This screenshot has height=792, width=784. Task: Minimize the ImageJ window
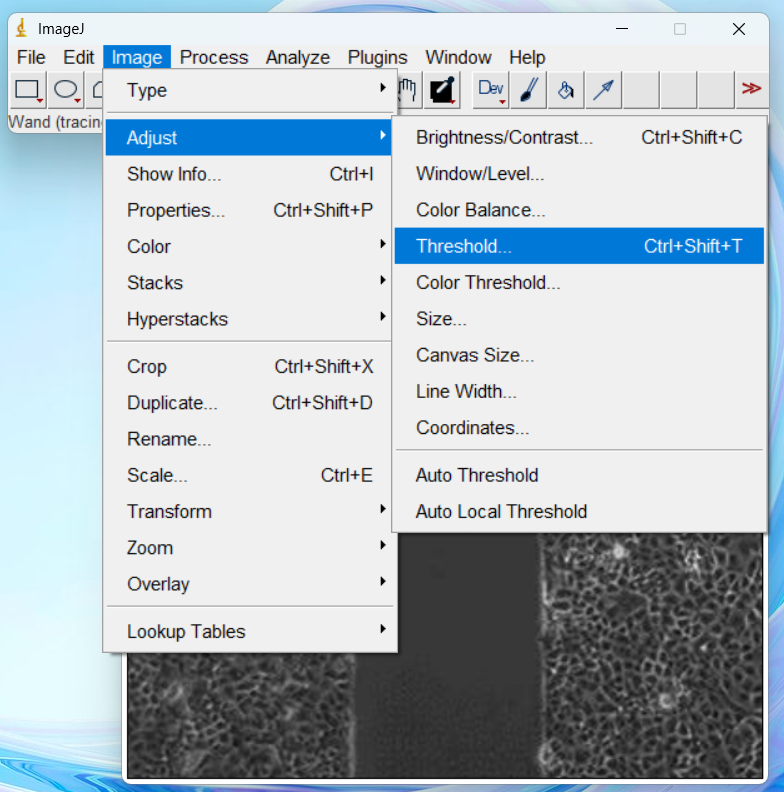point(622,29)
